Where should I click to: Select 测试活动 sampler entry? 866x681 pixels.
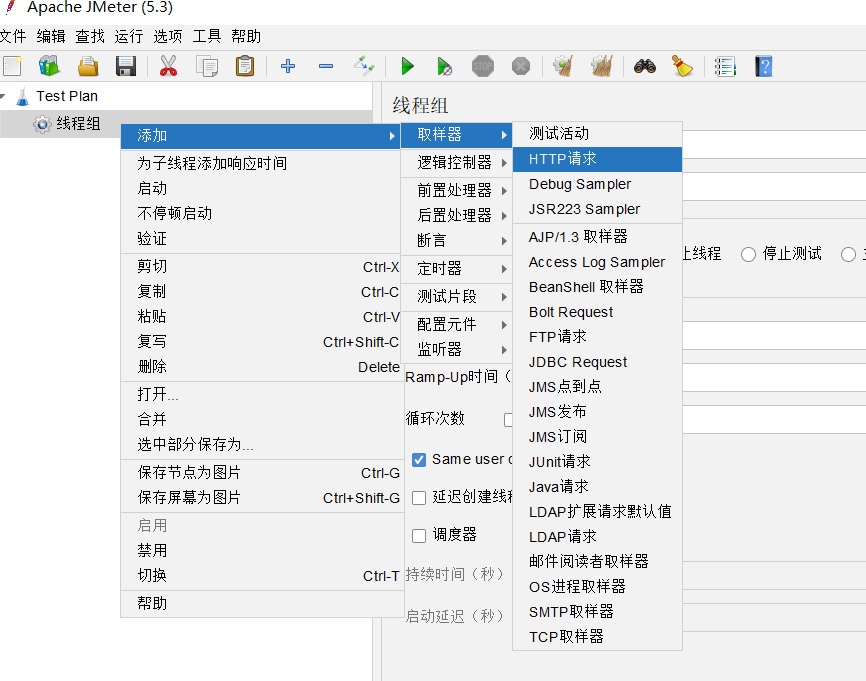point(598,134)
